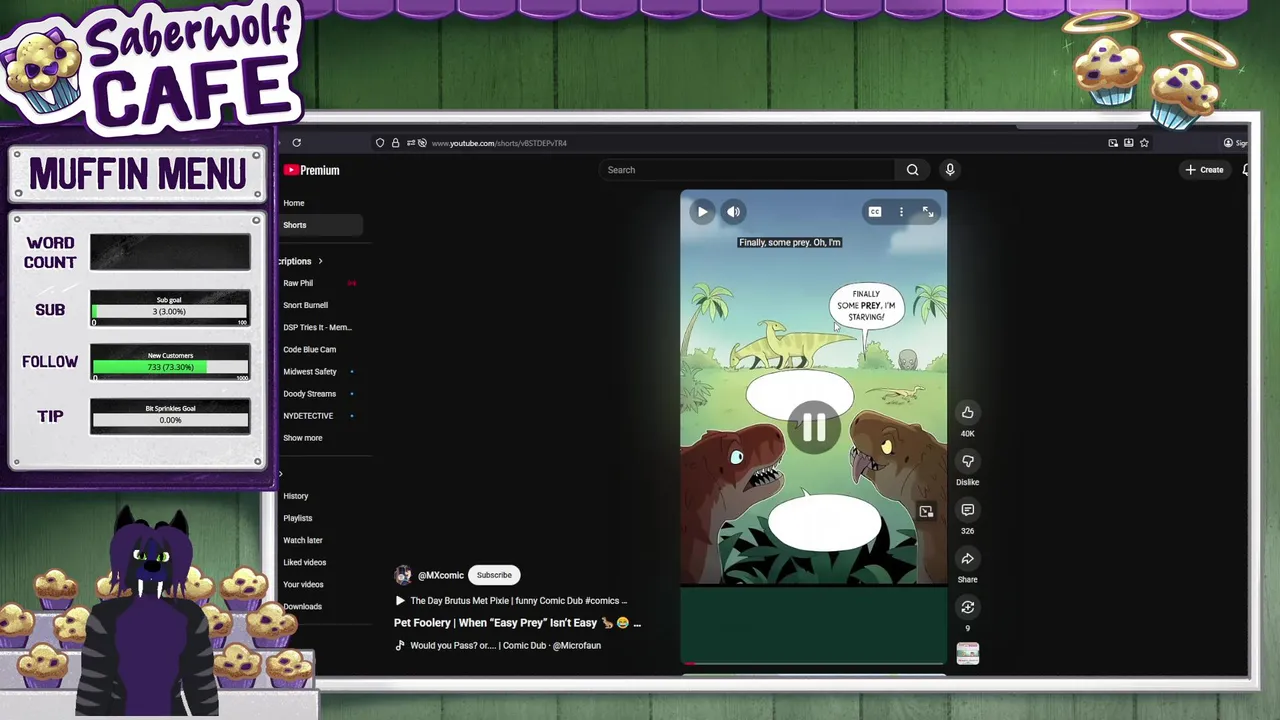Click the @MXcomic channel avatar

click(403, 575)
